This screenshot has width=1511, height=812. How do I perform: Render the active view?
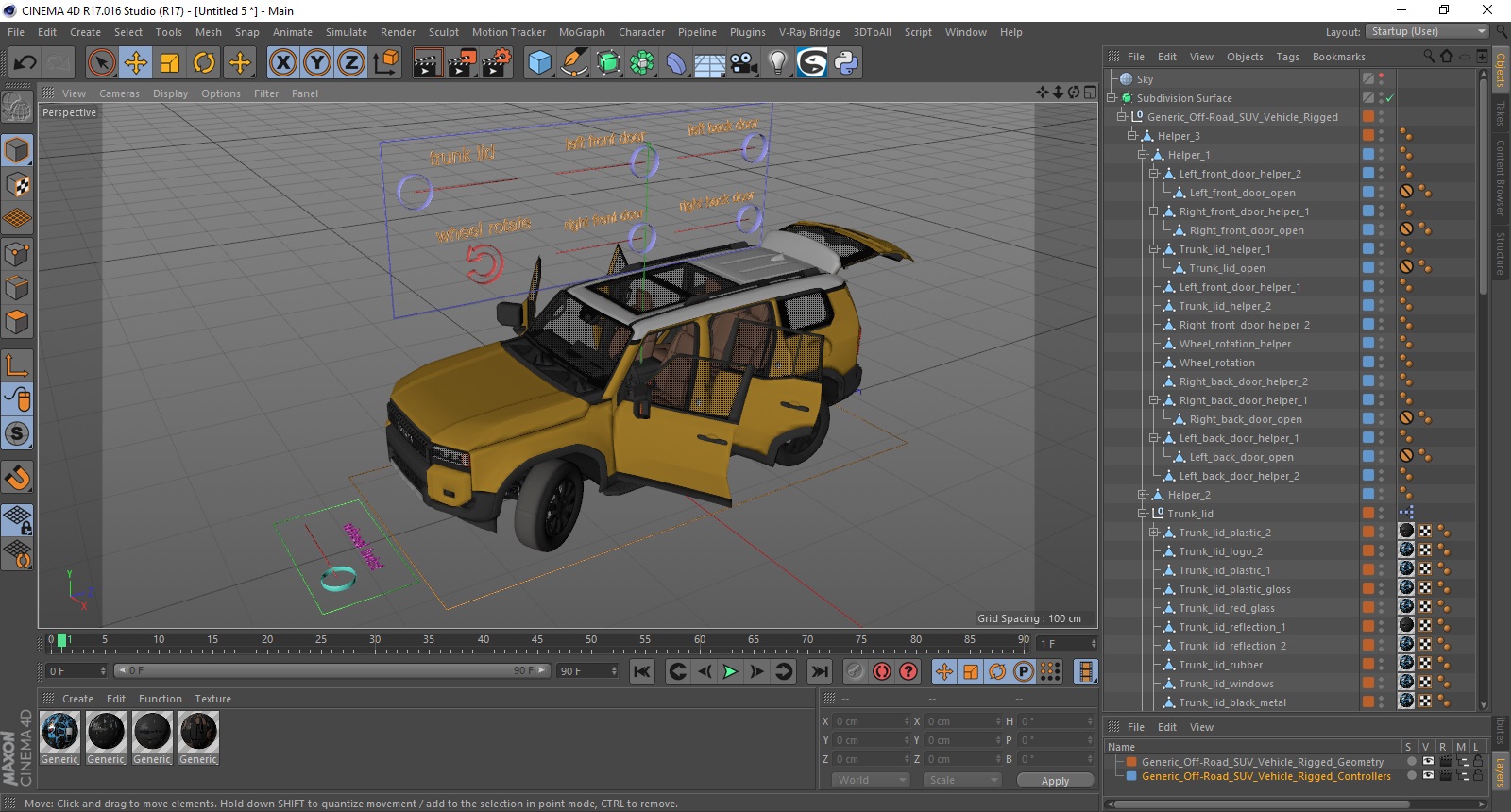(x=427, y=63)
